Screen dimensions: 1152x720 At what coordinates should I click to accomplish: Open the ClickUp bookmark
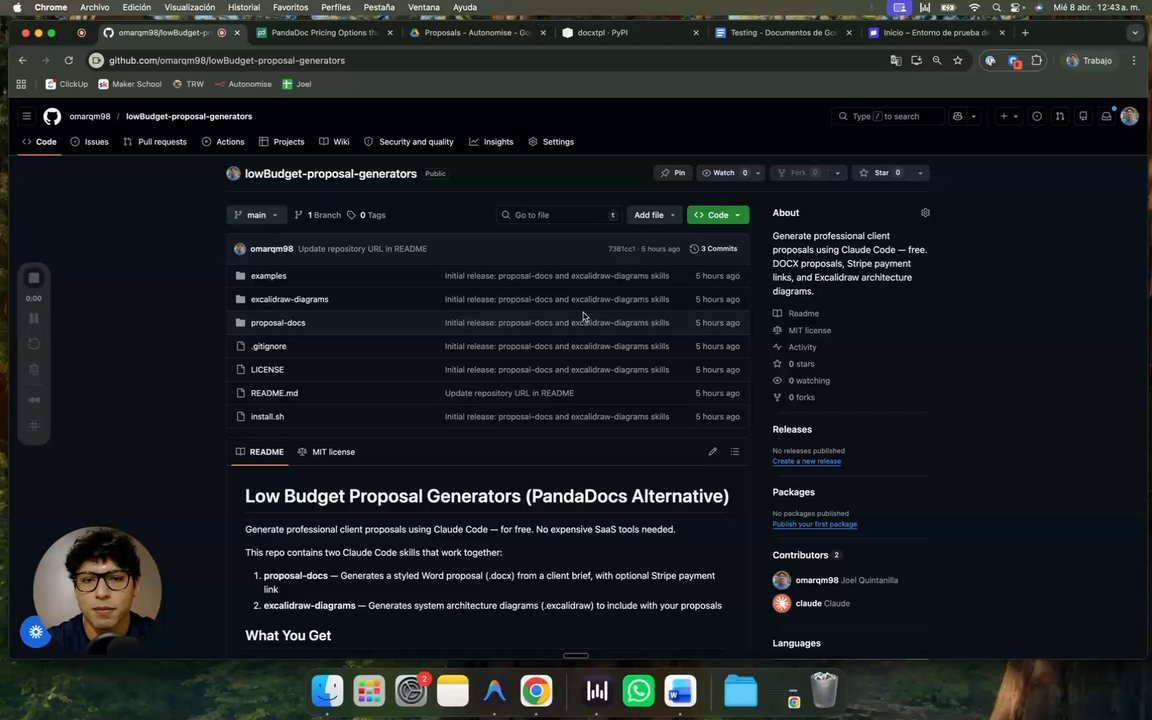(x=66, y=84)
